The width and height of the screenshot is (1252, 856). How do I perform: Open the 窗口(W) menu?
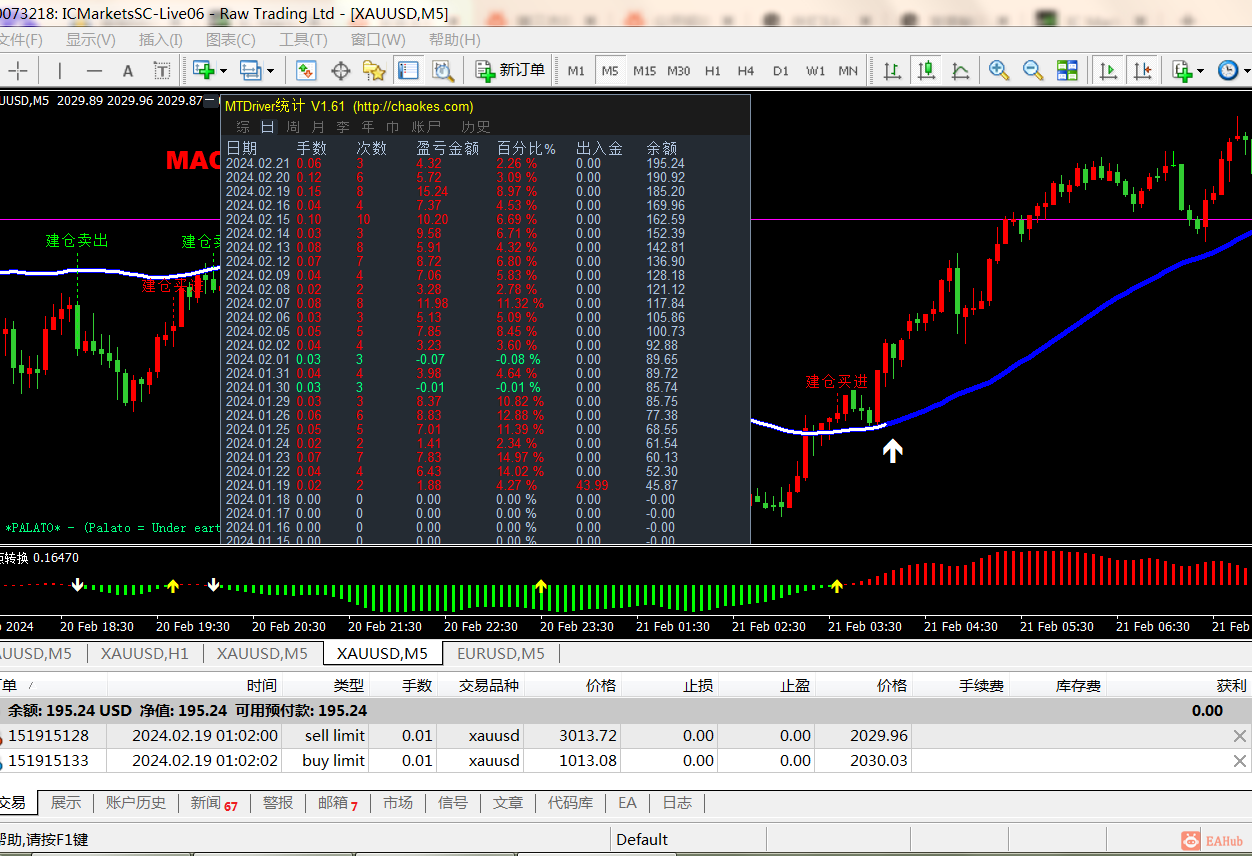[x=378, y=39]
